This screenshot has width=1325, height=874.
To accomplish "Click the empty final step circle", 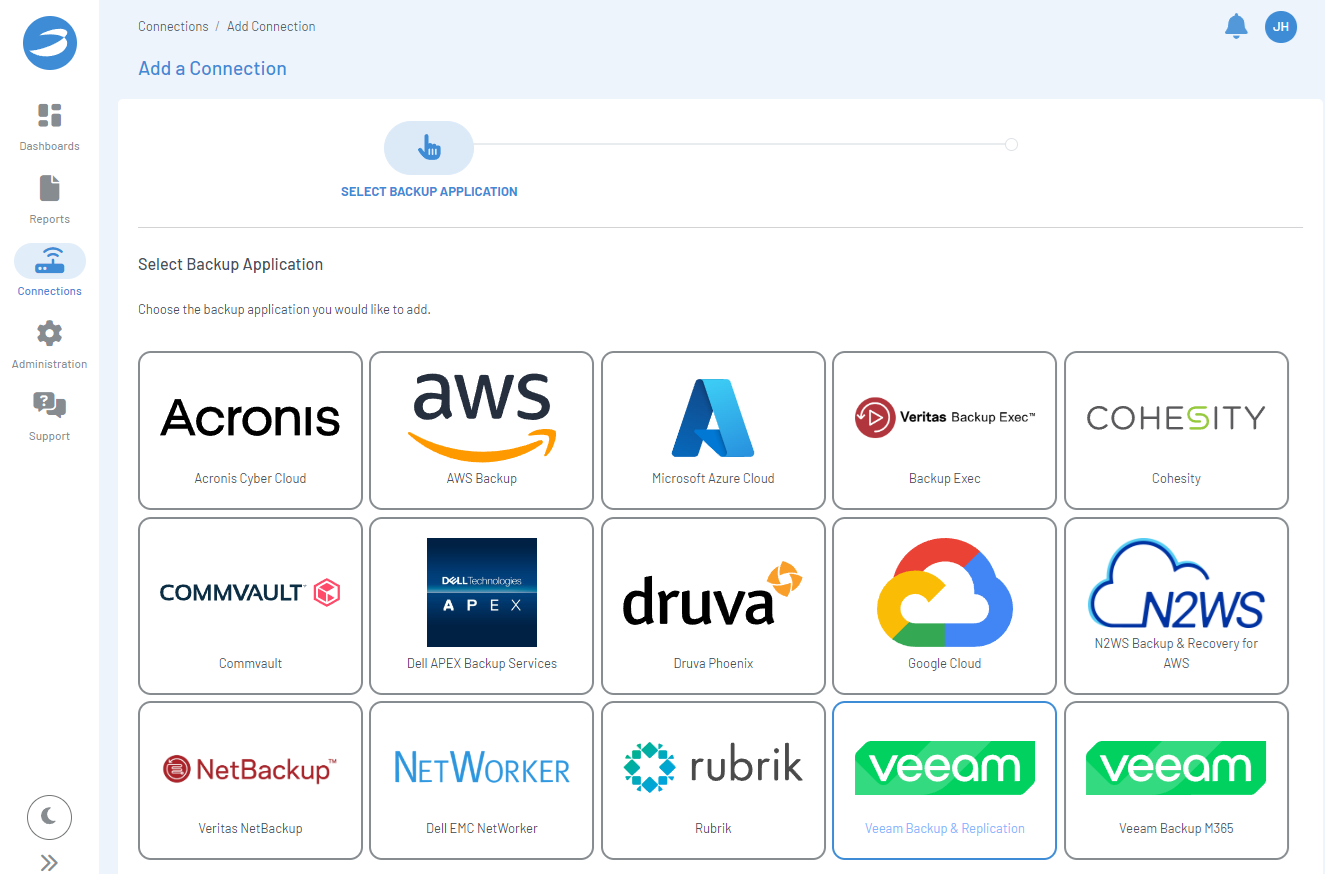I will [x=1011, y=145].
